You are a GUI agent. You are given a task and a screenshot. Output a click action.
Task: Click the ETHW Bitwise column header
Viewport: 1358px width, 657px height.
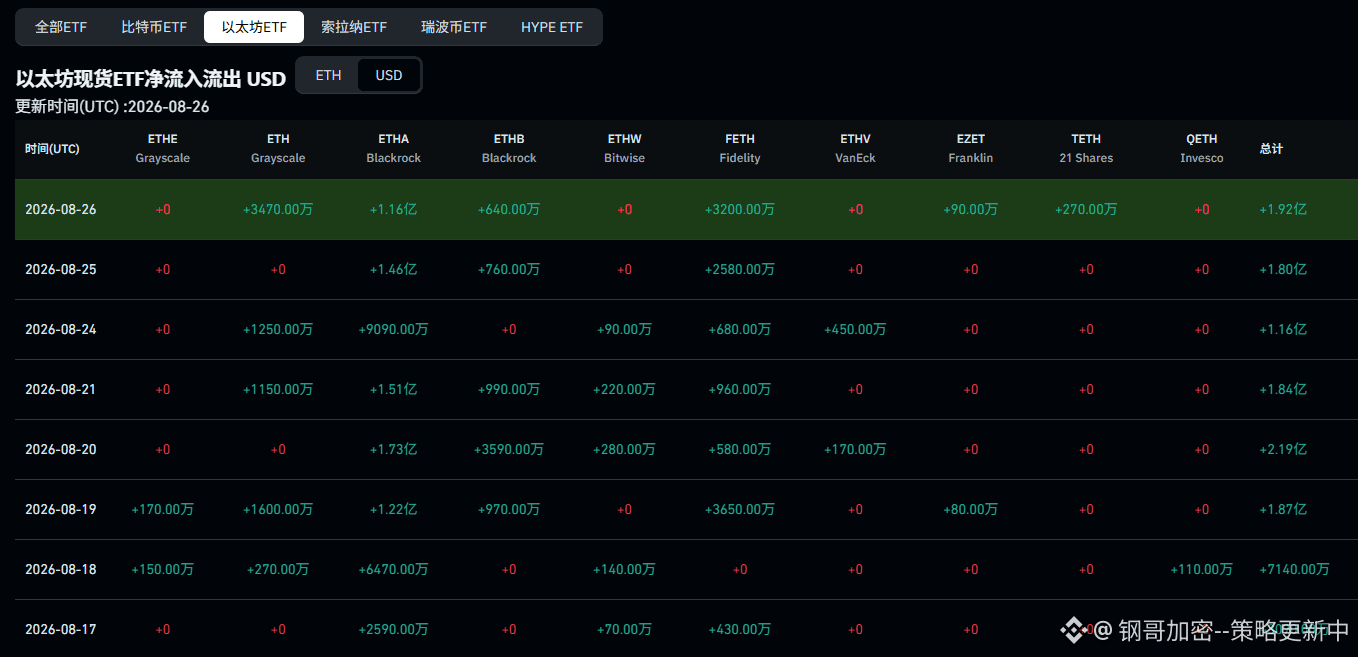pos(625,149)
